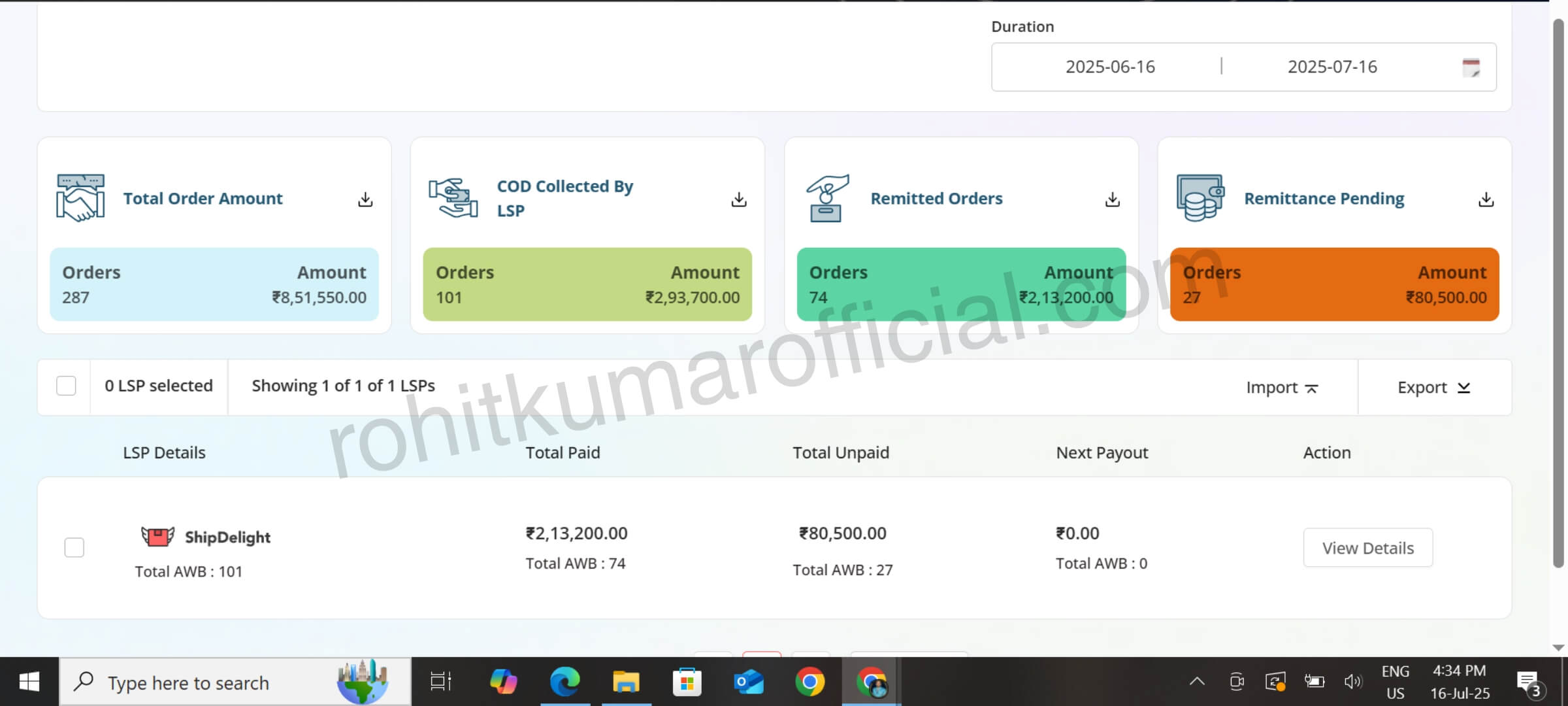Open the ENG US language switcher
1568x706 pixels.
point(1396,682)
